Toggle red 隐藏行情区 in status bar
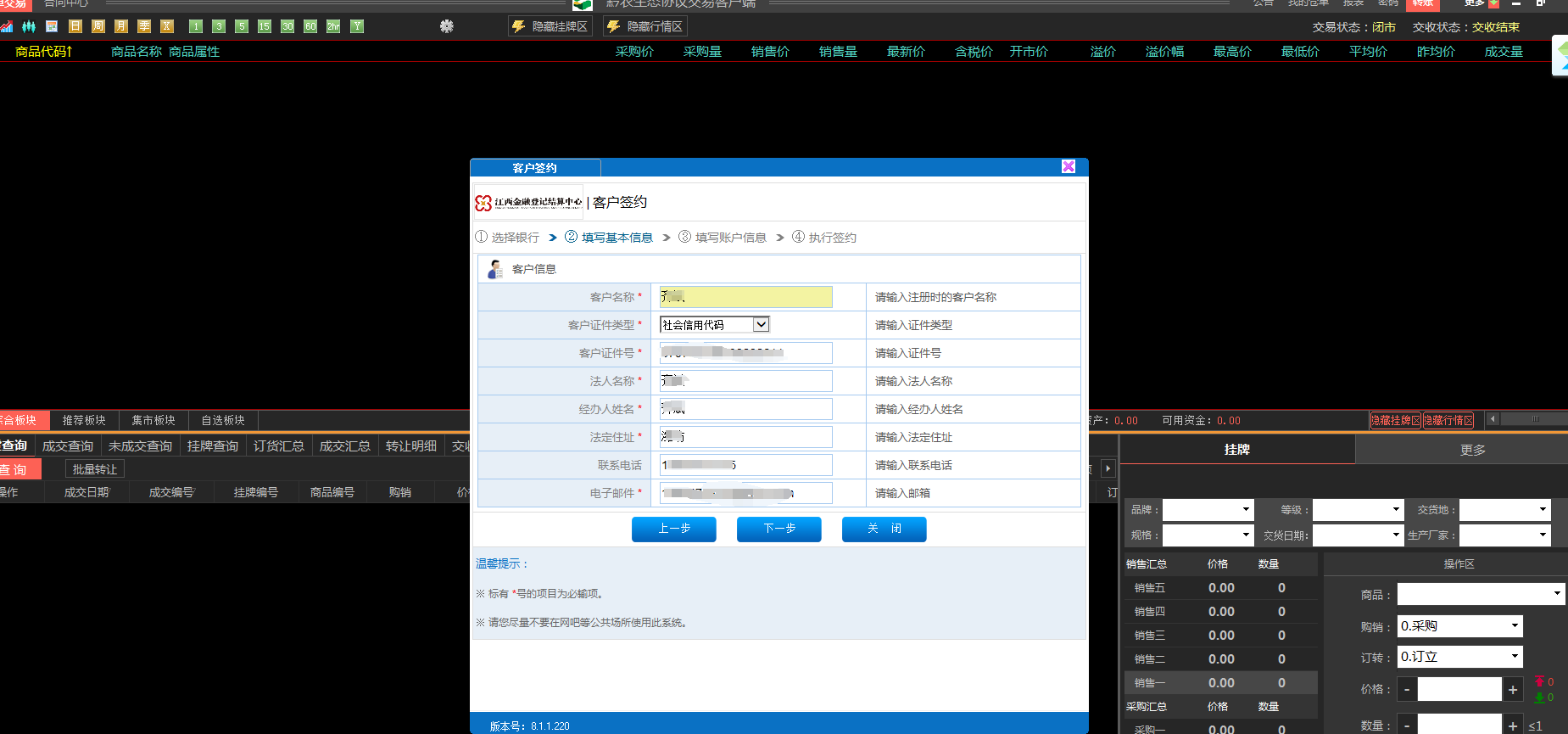 point(1448,420)
